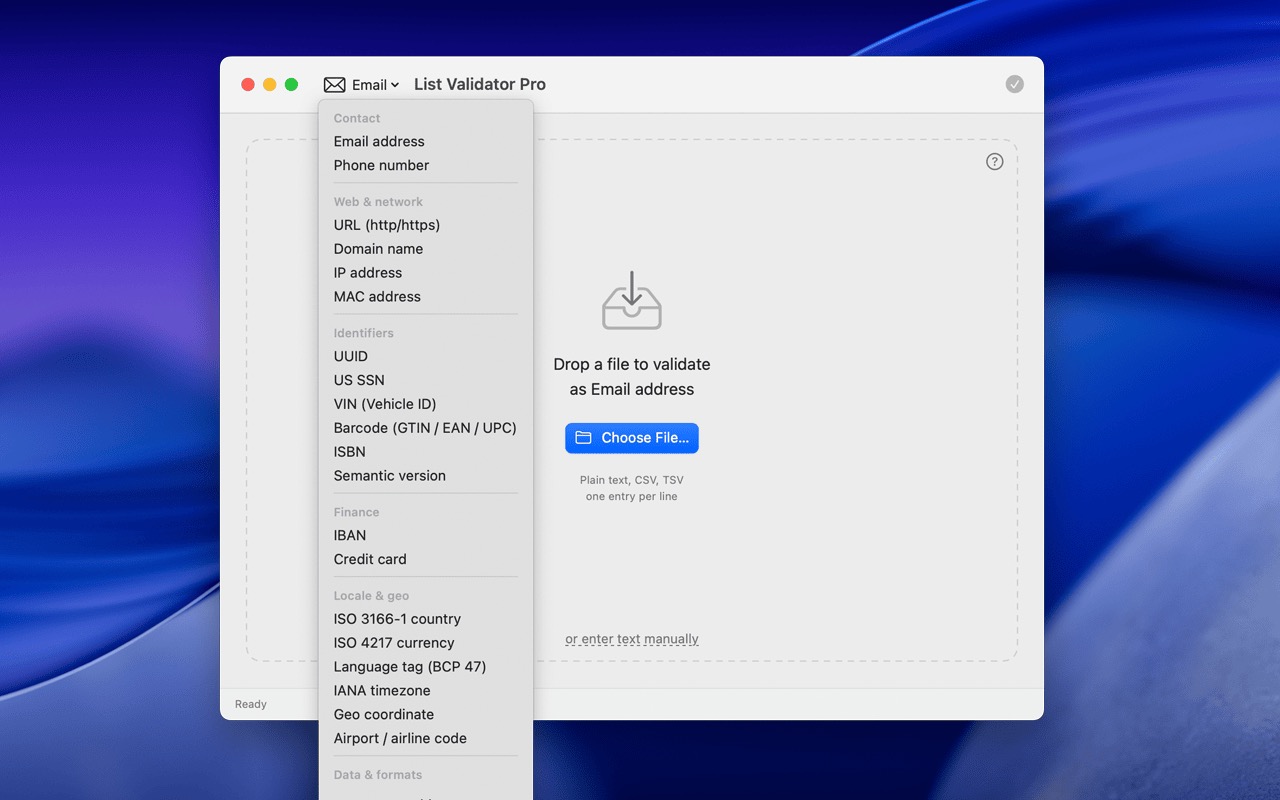Viewport: 1280px width, 800px height.
Task: Collapse the Email validator type dropdown
Action: coord(362,85)
